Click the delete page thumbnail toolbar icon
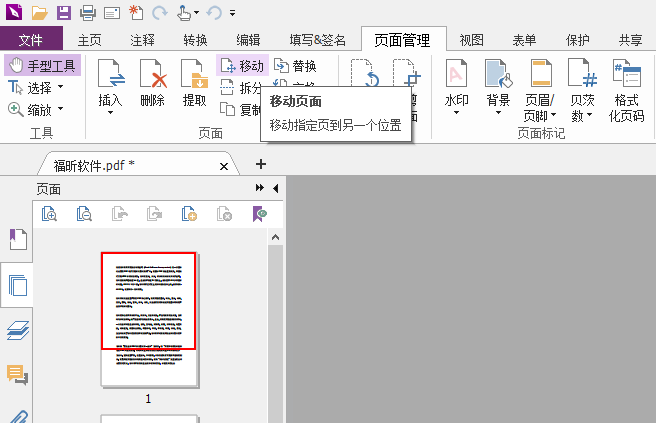The width and height of the screenshot is (656, 423). pyautogui.click(x=224, y=214)
